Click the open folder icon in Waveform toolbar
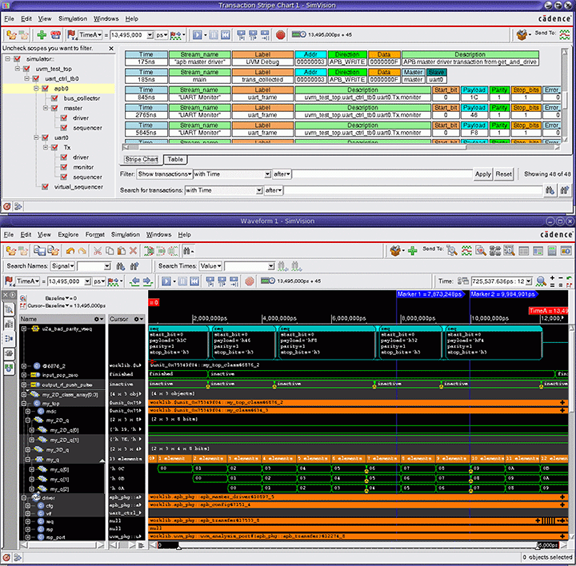Viewport: 576px width, 566px height. [11, 251]
